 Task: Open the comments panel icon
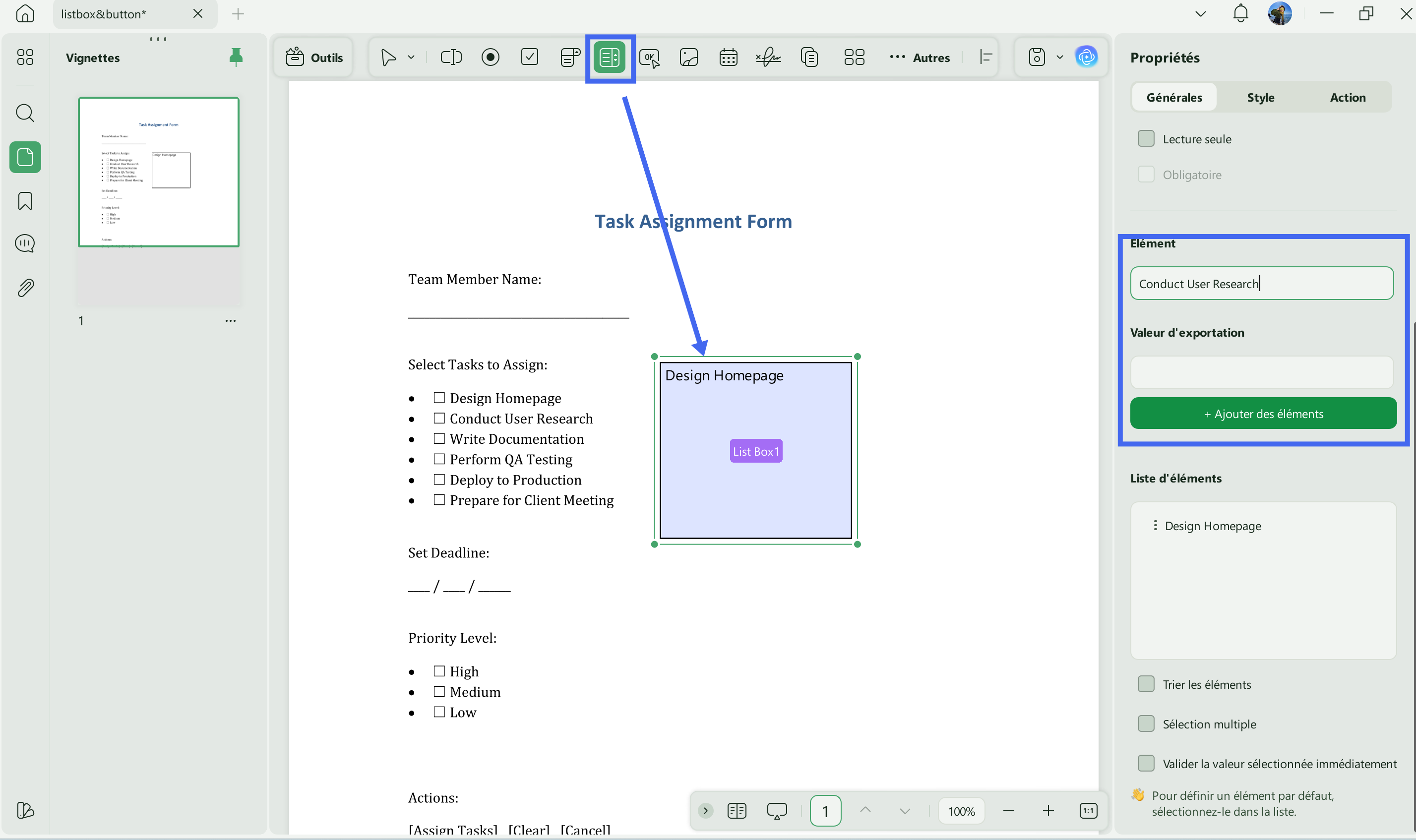click(25, 243)
